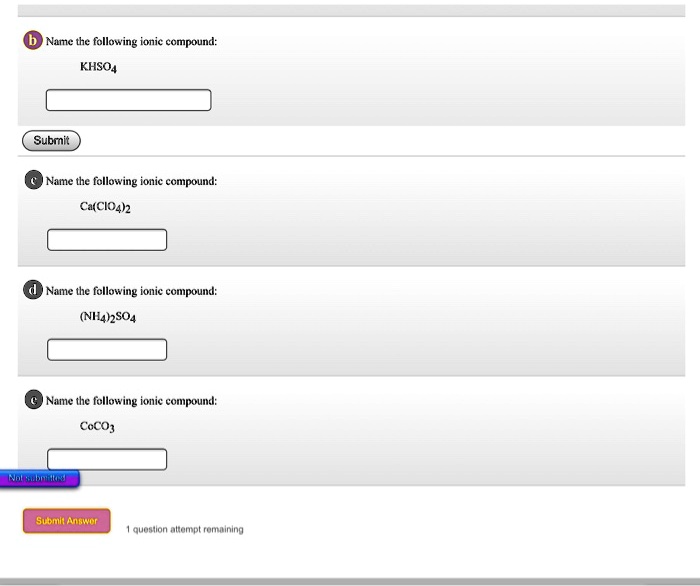Select the (NH4)2SO4 answer input box
The height and width of the screenshot is (586, 700).
107,350
